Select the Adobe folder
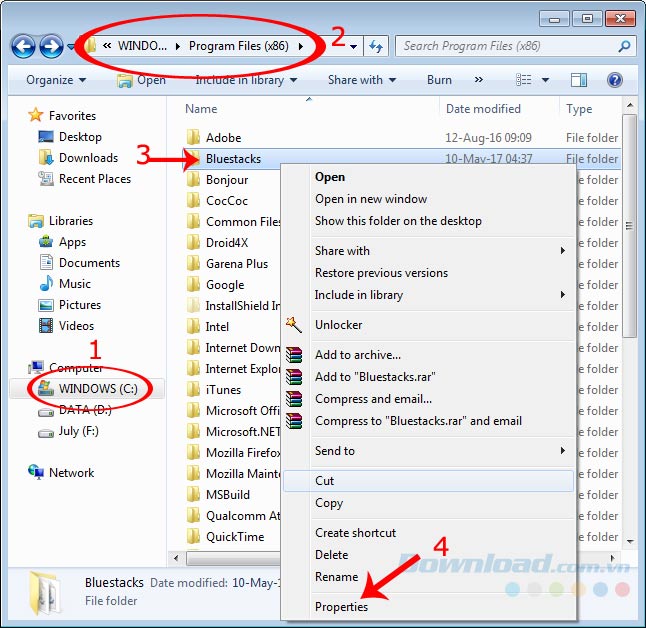Screen dimensions: 646x628 click(x=223, y=138)
